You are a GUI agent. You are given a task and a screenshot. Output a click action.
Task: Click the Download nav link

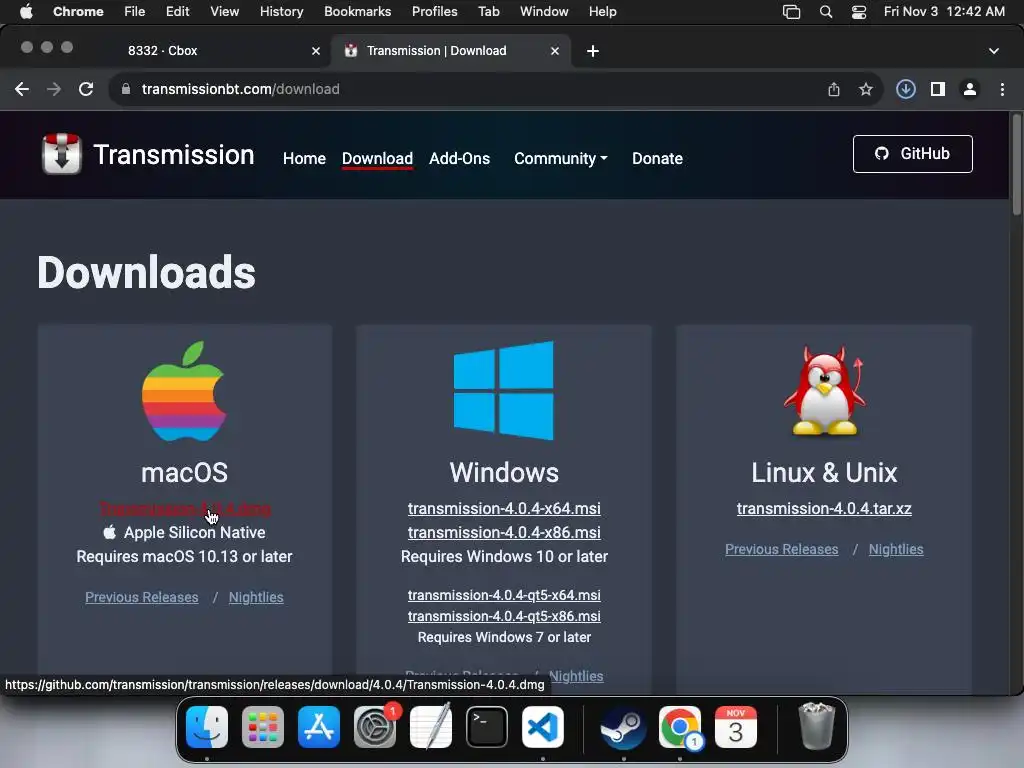click(377, 159)
